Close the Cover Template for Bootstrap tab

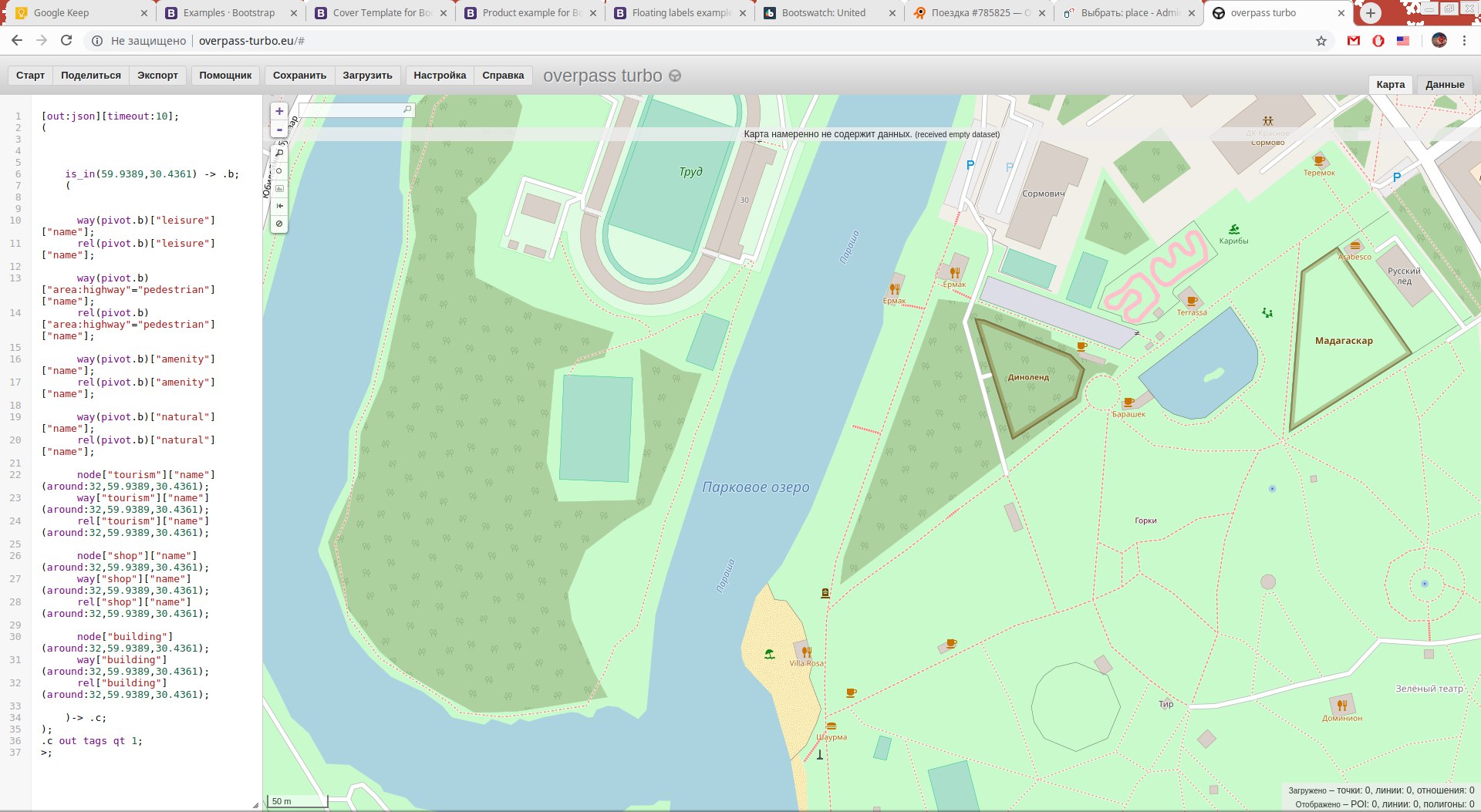[444, 13]
